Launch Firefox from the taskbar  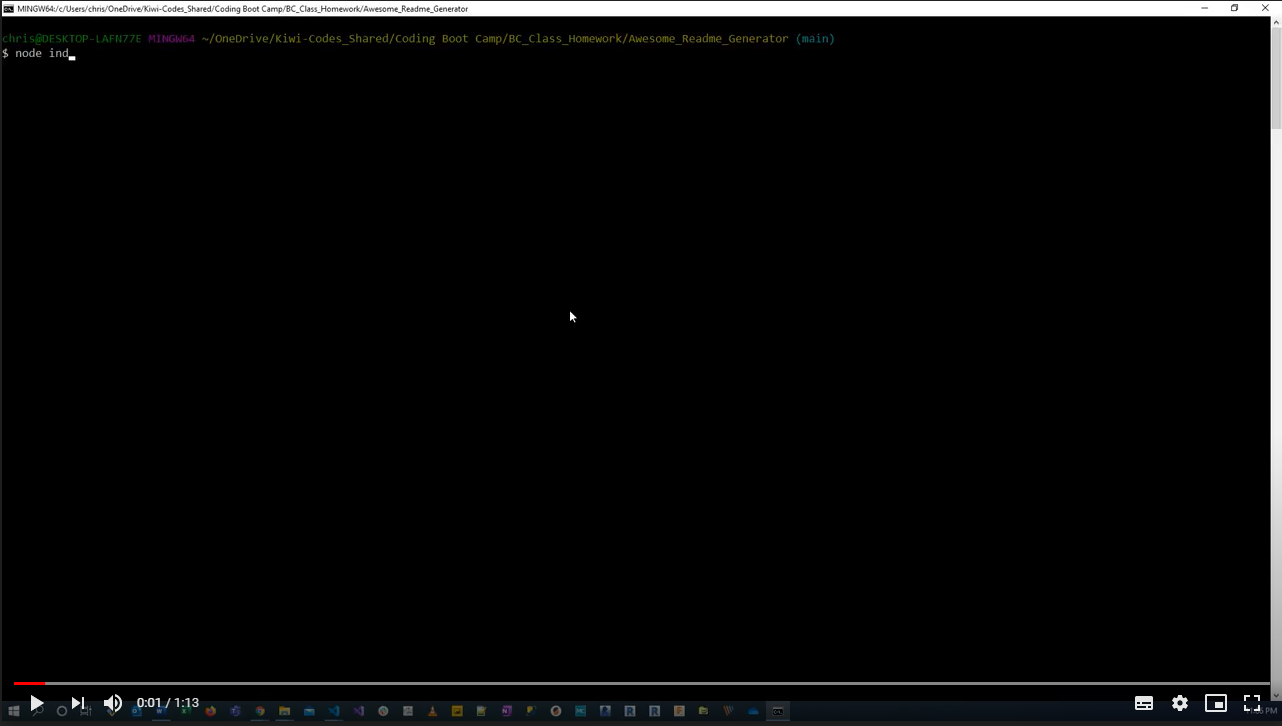(x=210, y=711)
